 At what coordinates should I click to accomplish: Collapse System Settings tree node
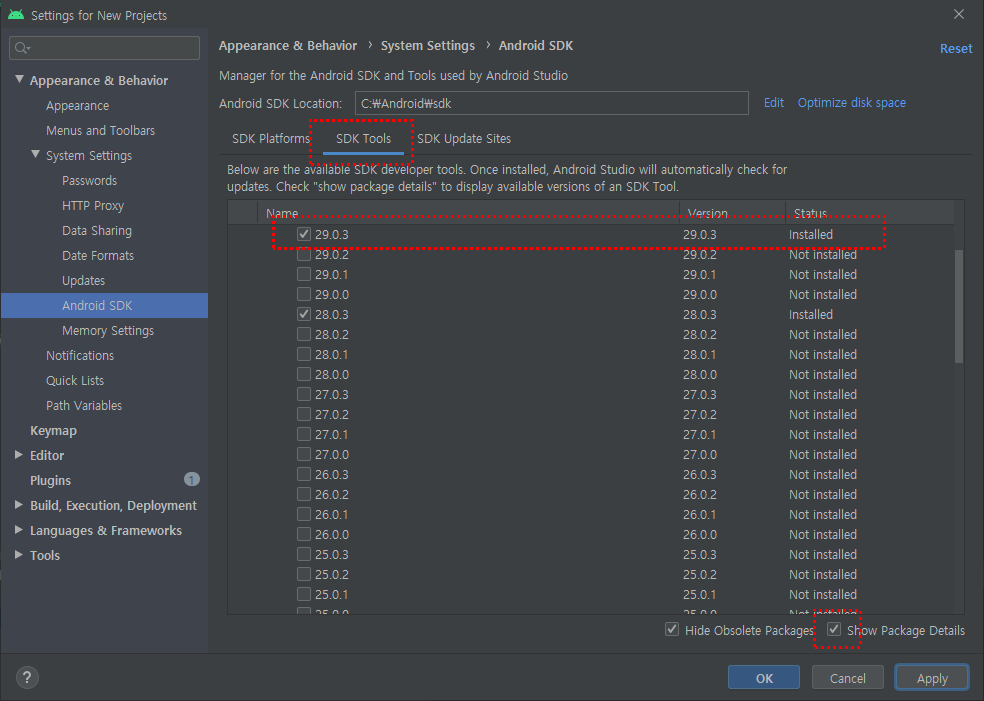pyautogui.click(x=36, y=154)
